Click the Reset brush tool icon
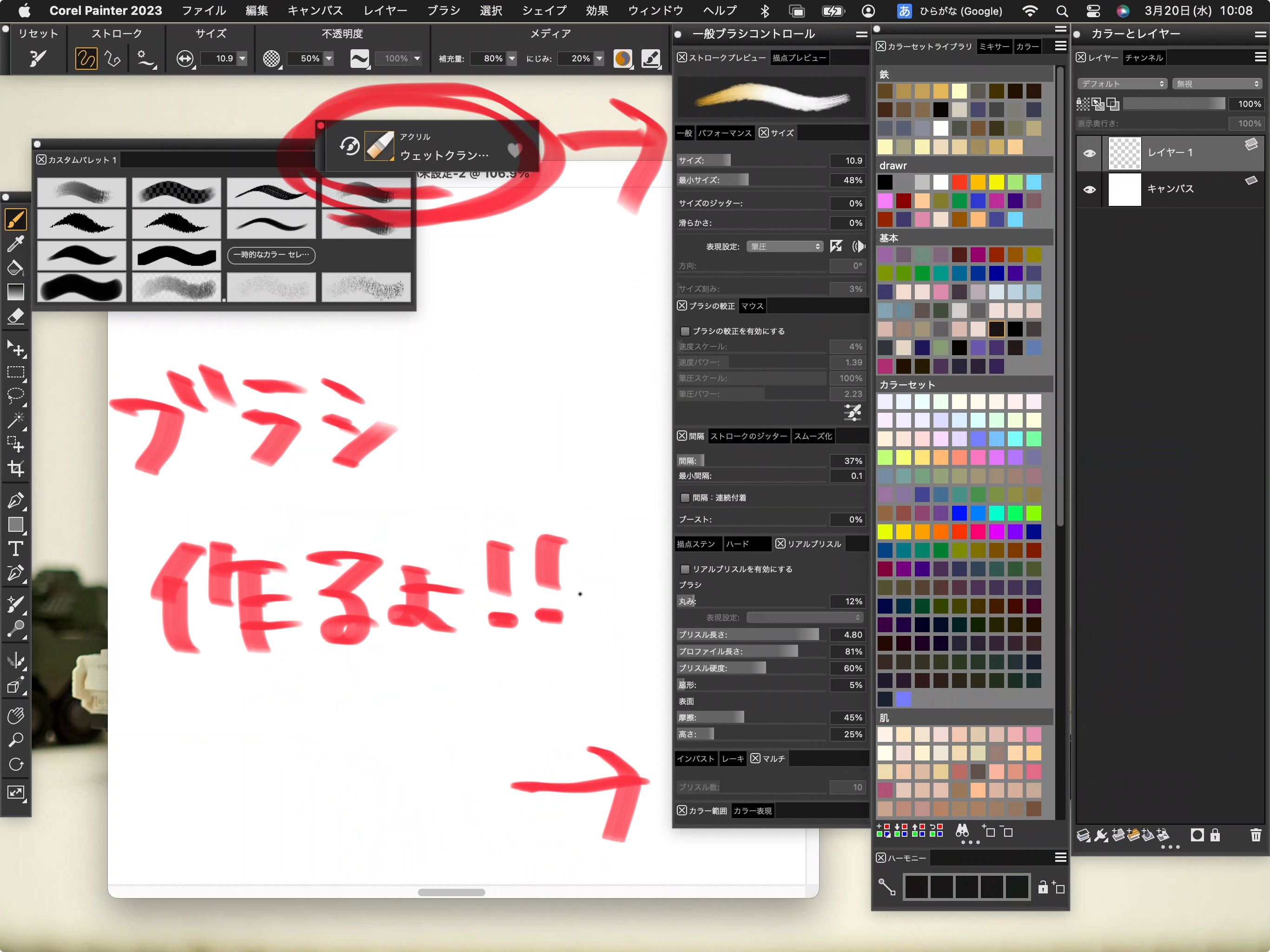Screen dimensions: 1270x952 [x=37, y=58]
